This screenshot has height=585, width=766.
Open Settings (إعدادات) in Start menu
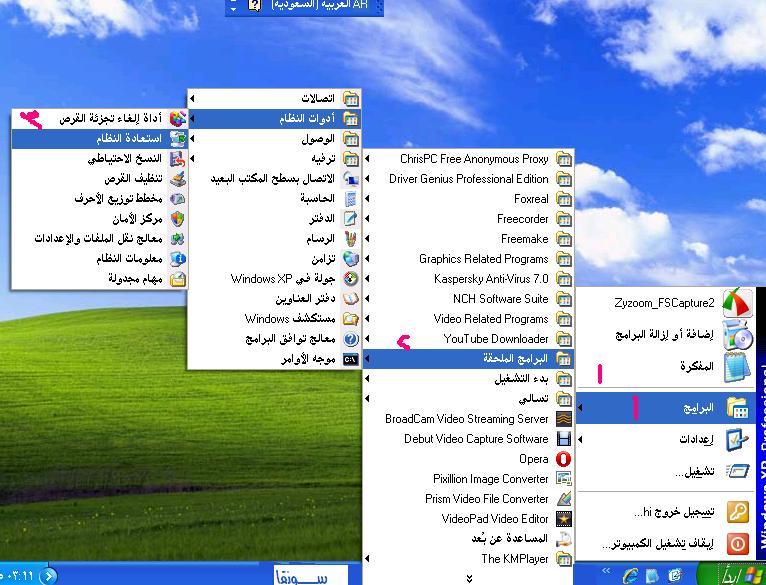[666, 439]
